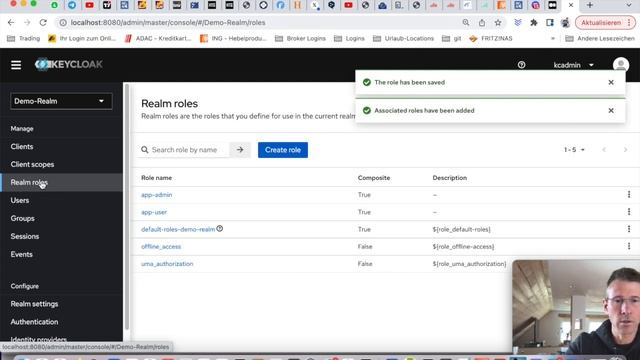The image size is (640, 360).
Task: Click the user avatar icon
Action: pyautogui.click(x=620, y=65)
